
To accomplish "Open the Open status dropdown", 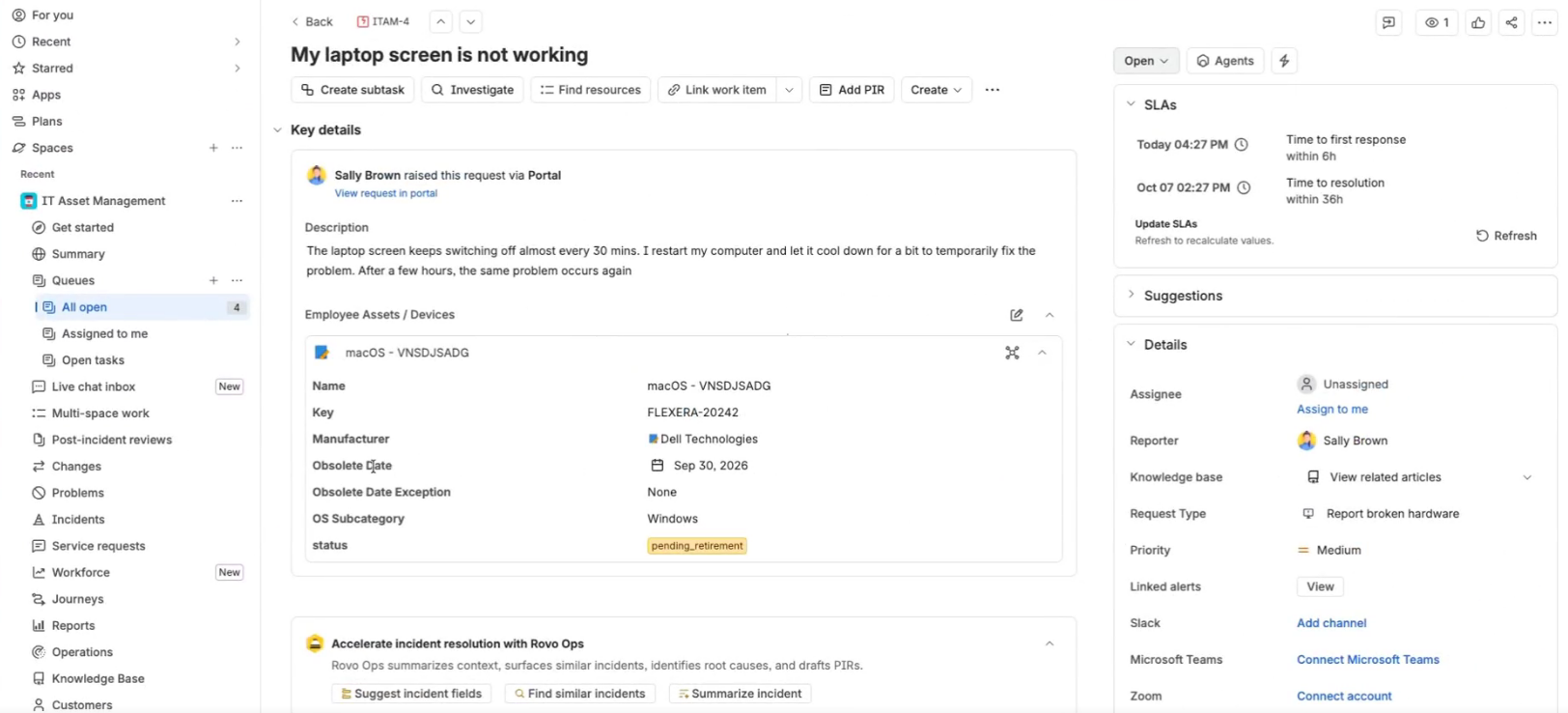I will pos(1146,61).
